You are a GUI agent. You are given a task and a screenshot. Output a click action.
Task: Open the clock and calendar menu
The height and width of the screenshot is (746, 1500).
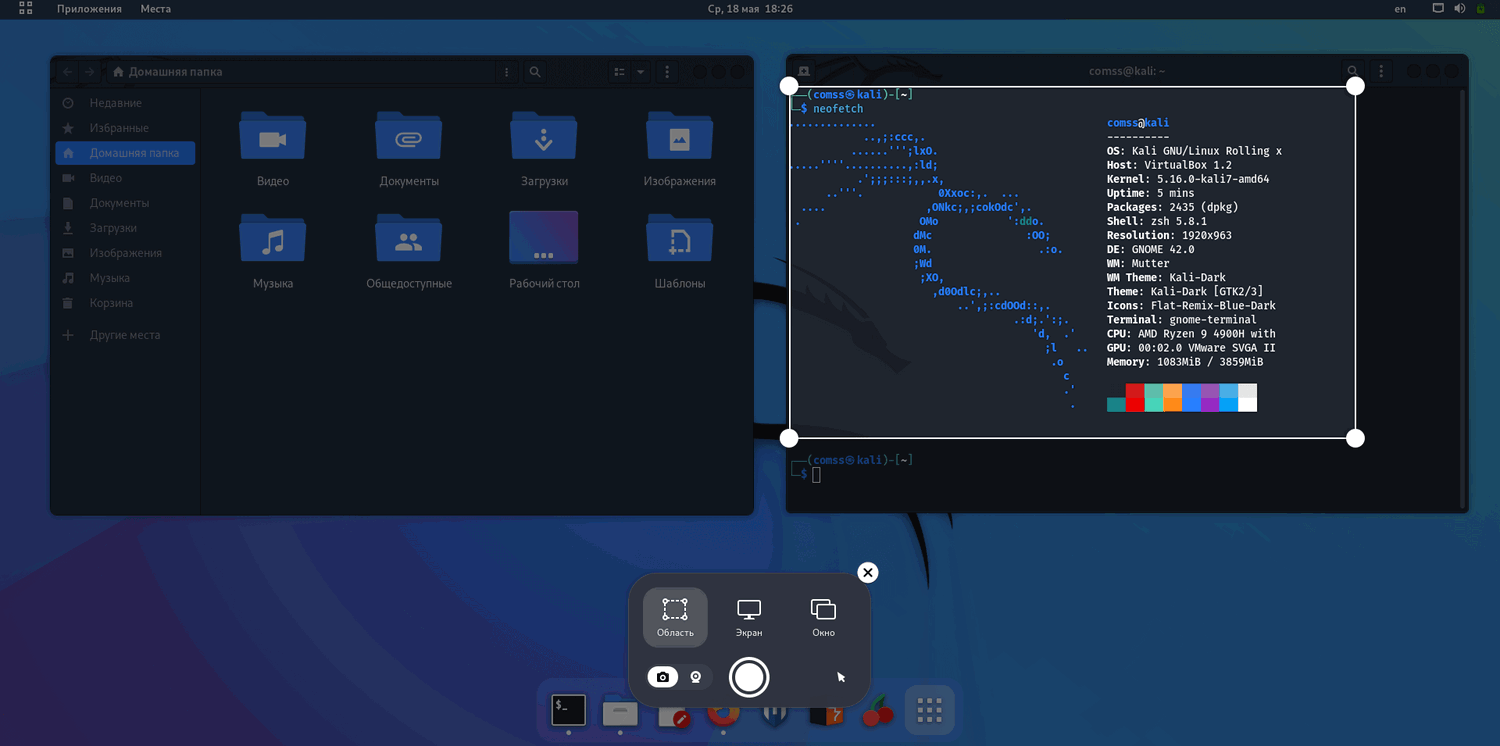750,9
